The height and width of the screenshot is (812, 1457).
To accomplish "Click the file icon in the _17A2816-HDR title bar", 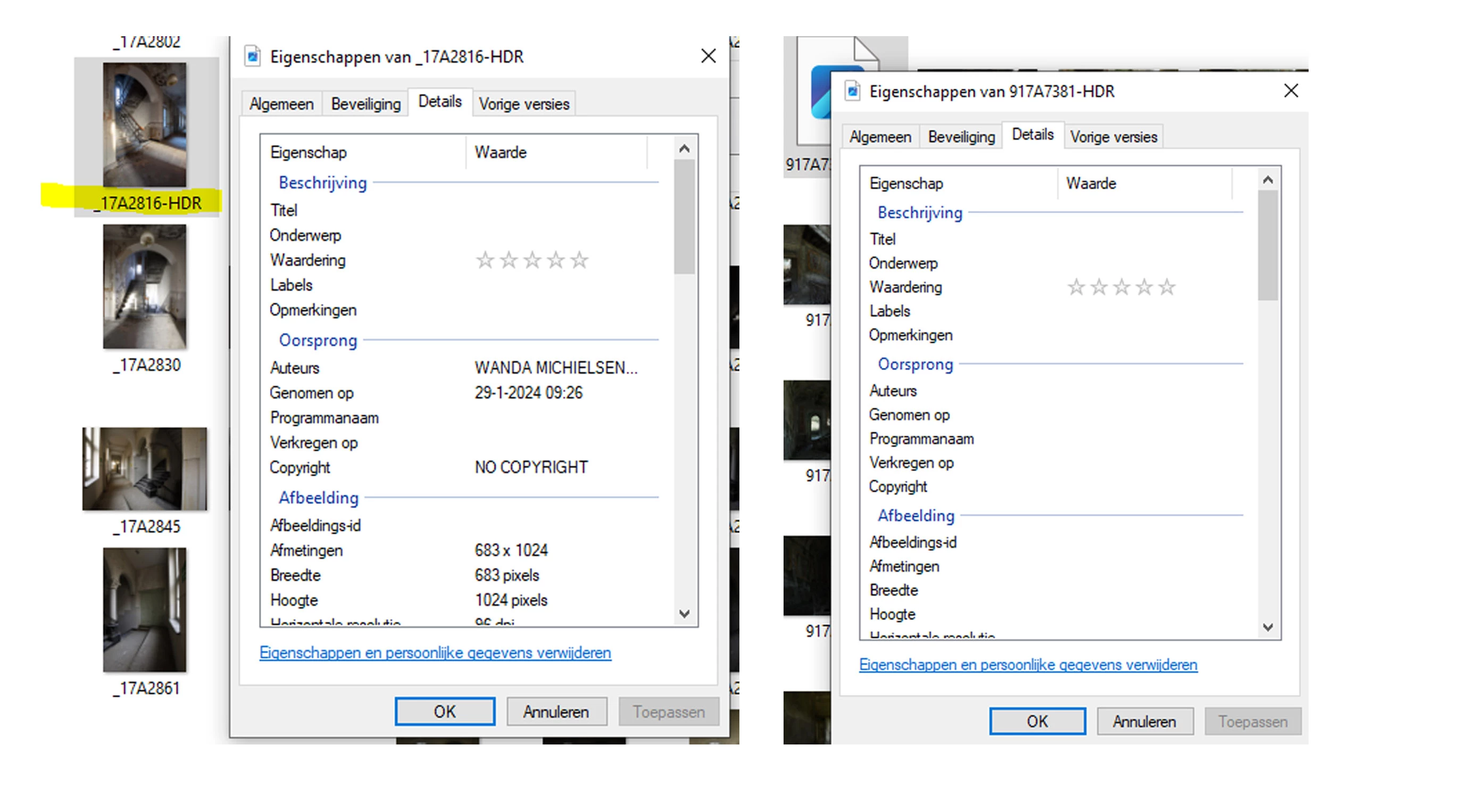I will click(x=252, y=56).
